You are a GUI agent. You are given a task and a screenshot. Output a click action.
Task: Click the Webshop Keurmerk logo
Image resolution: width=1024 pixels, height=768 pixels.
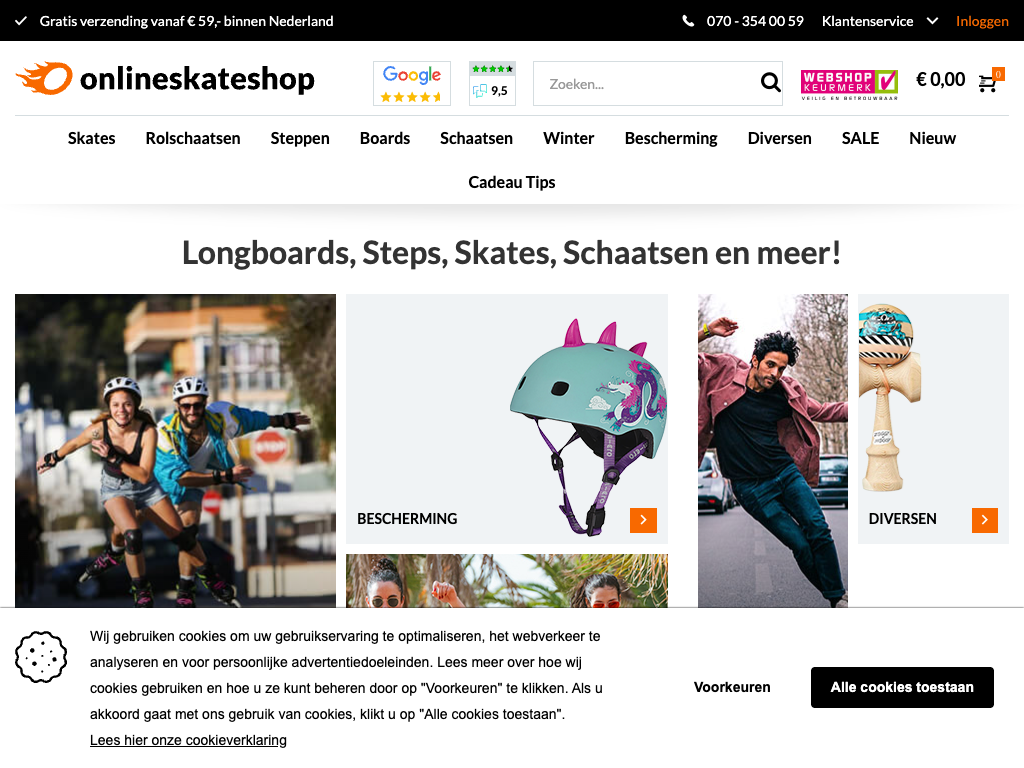pyautogui.click(x=849, y=84)
